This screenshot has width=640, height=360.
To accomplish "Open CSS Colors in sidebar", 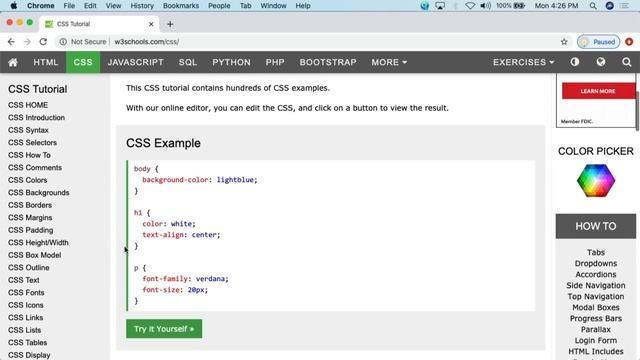I will coord(27,180).
